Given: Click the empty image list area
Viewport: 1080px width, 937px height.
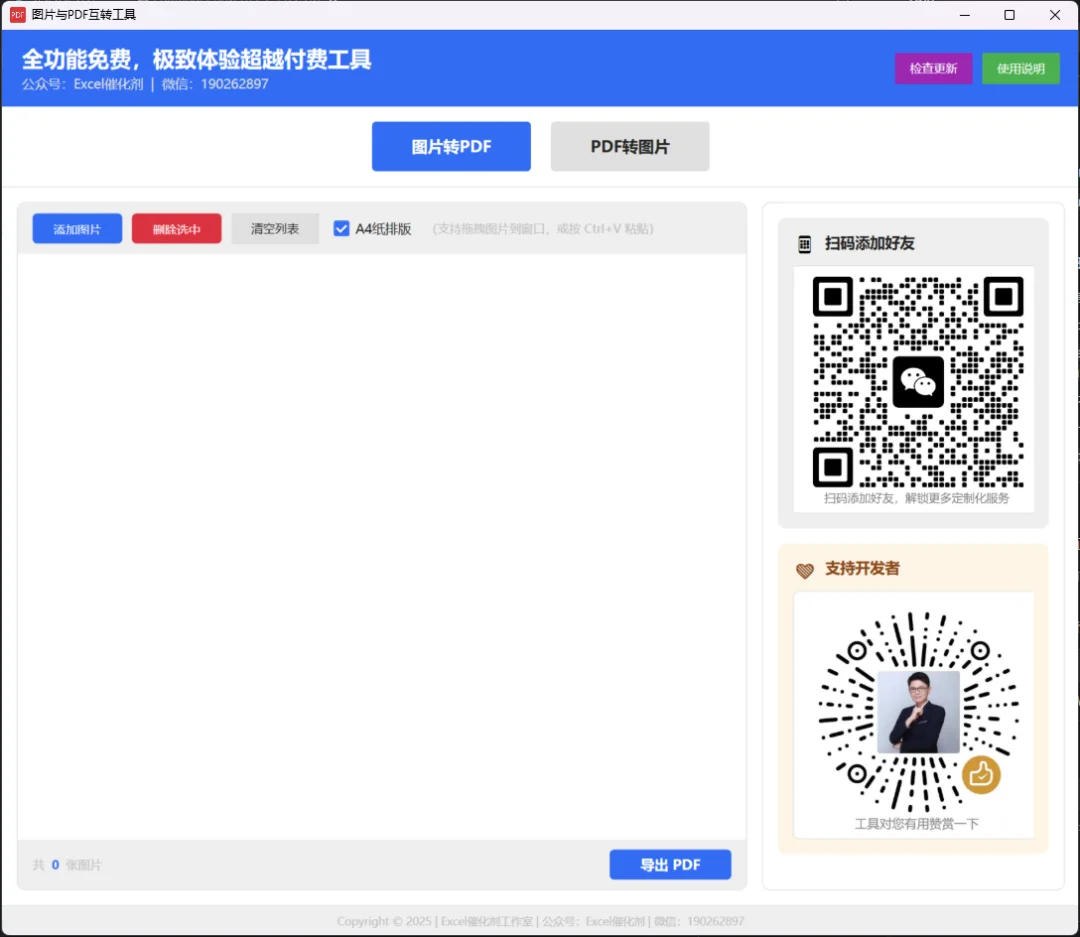Looking at the screenshot, I should (382, 546).
